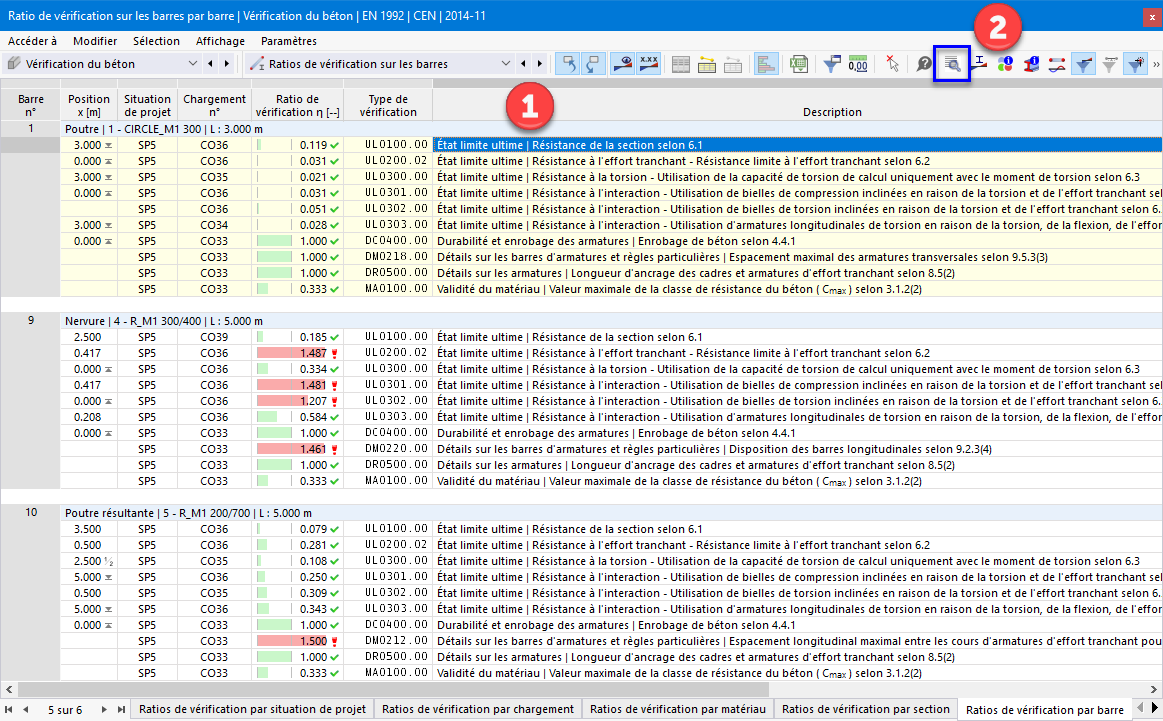This screenshot has height=721, width=1163.
Task: Click the grey table grid toolbar icon
Action: [681, 65]
